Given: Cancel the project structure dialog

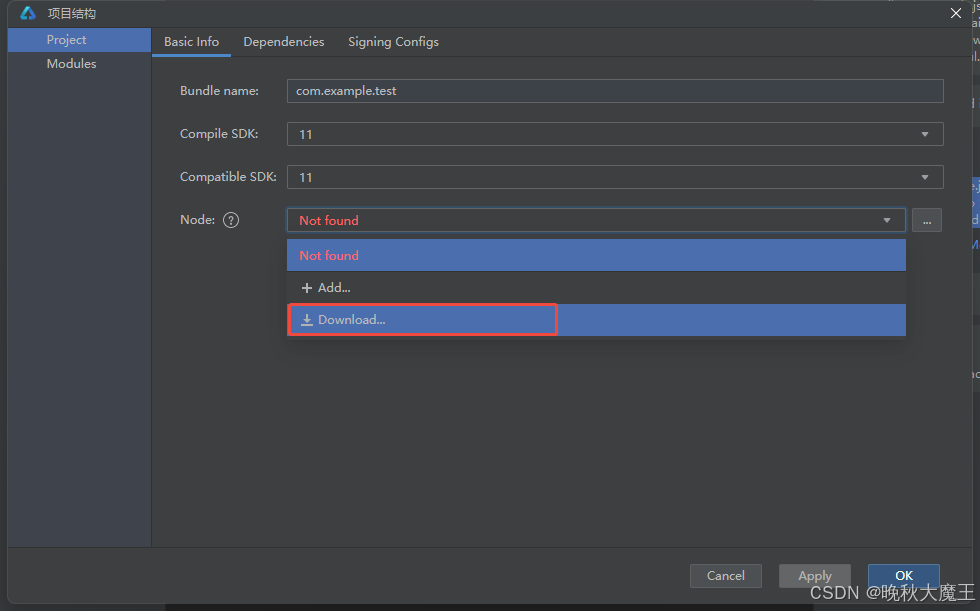Looking at the screenshot, I should [726, 575].
